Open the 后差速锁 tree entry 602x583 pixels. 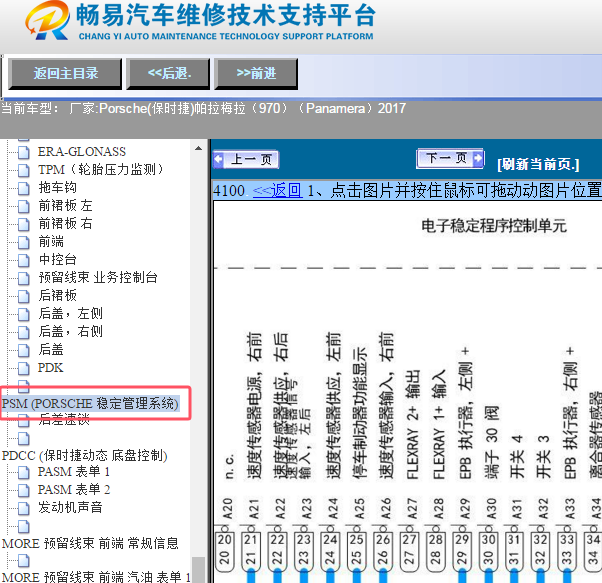click(64, 419)
